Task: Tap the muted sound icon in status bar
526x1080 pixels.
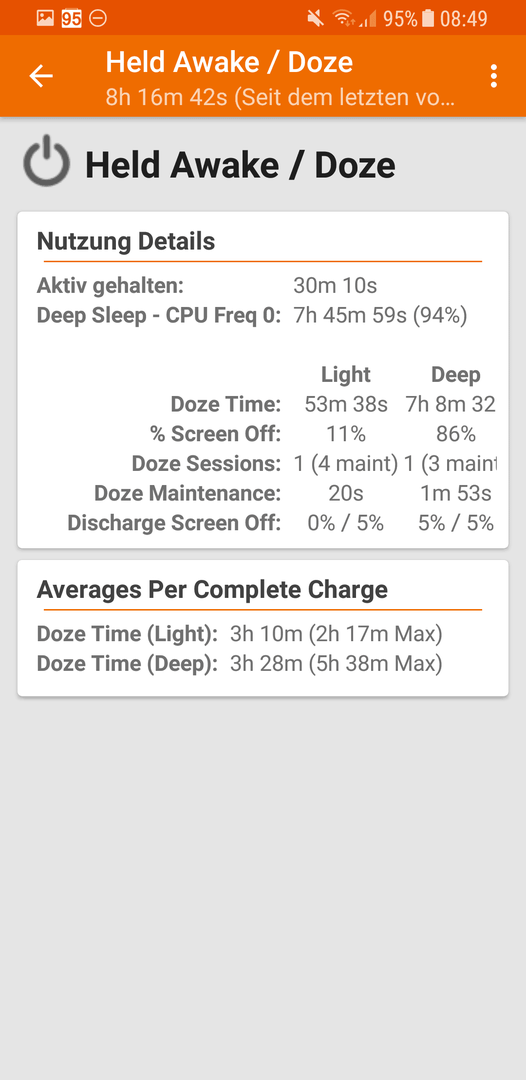Action: (316, 19)
